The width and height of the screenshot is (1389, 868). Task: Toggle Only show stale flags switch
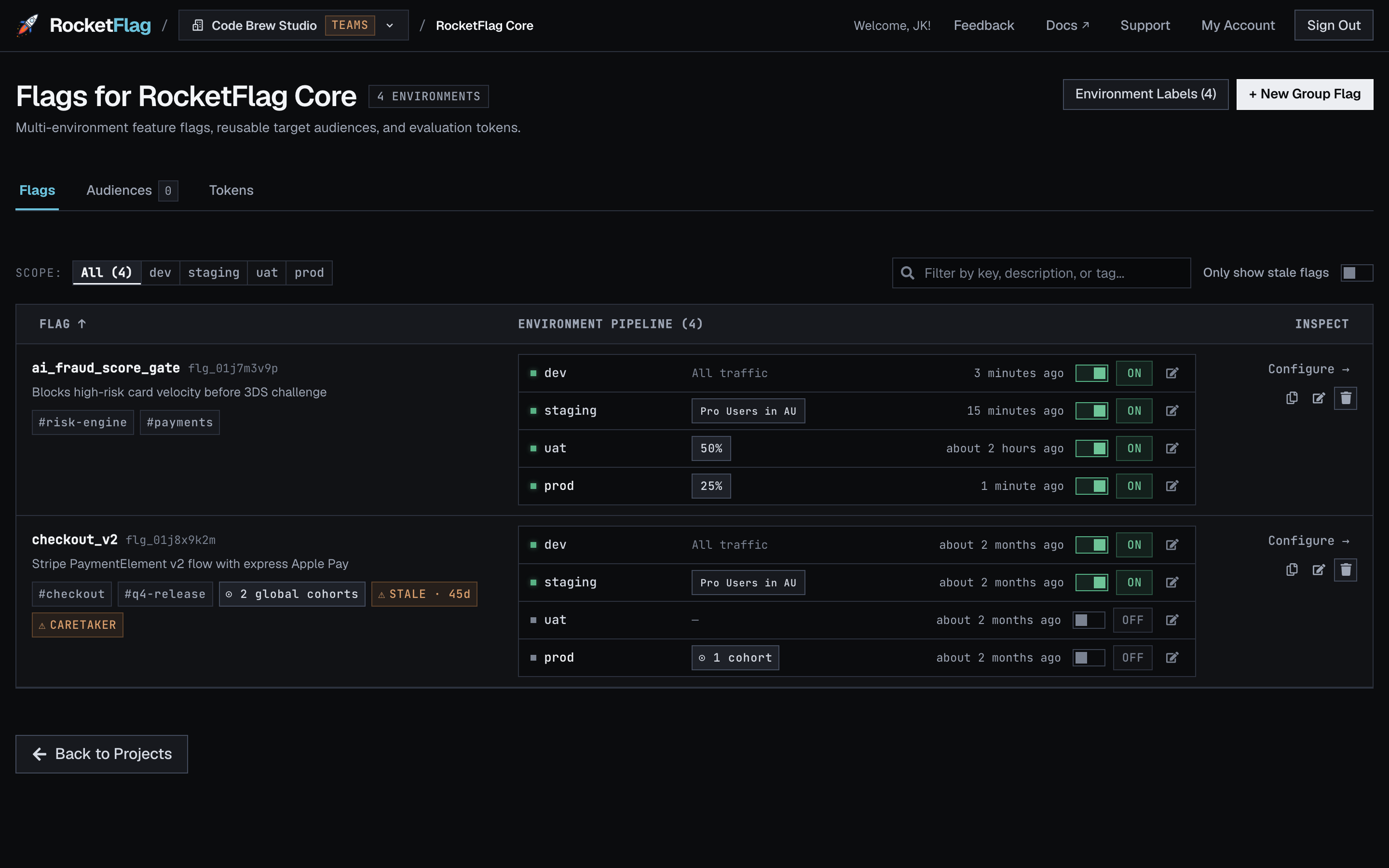click(1356, 272)
